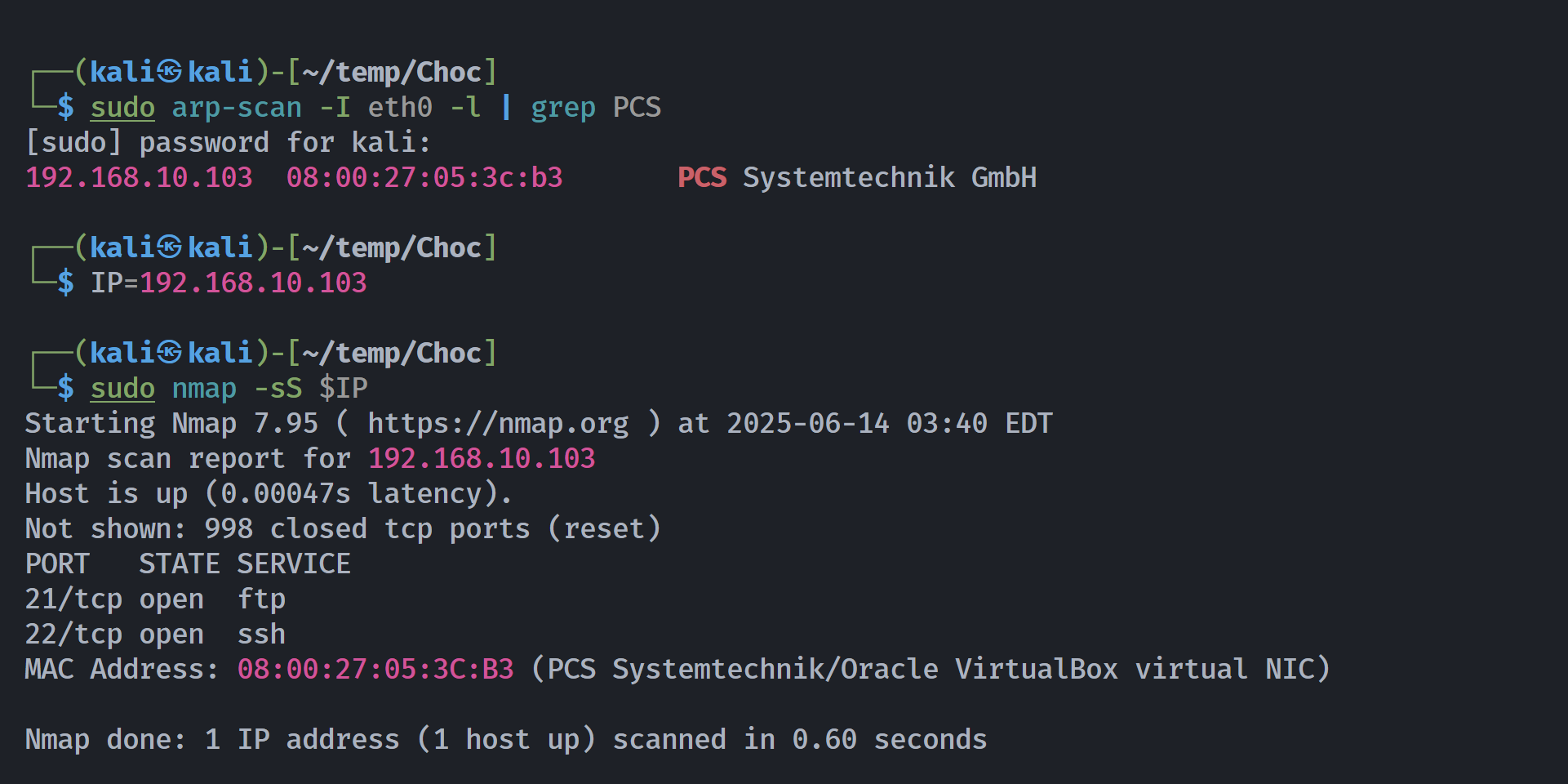Click the grep command word
1568x784 pixels.
563,108
